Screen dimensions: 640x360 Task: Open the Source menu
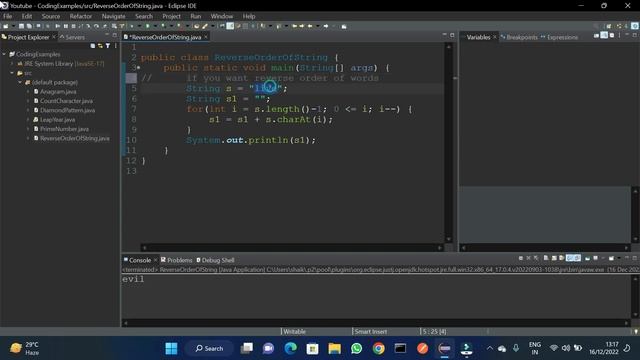(x=51, y=16)
